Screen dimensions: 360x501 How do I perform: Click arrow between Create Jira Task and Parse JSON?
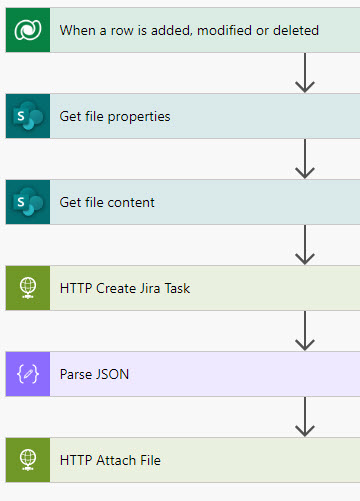pyautogui.click(x=305, y=331)
